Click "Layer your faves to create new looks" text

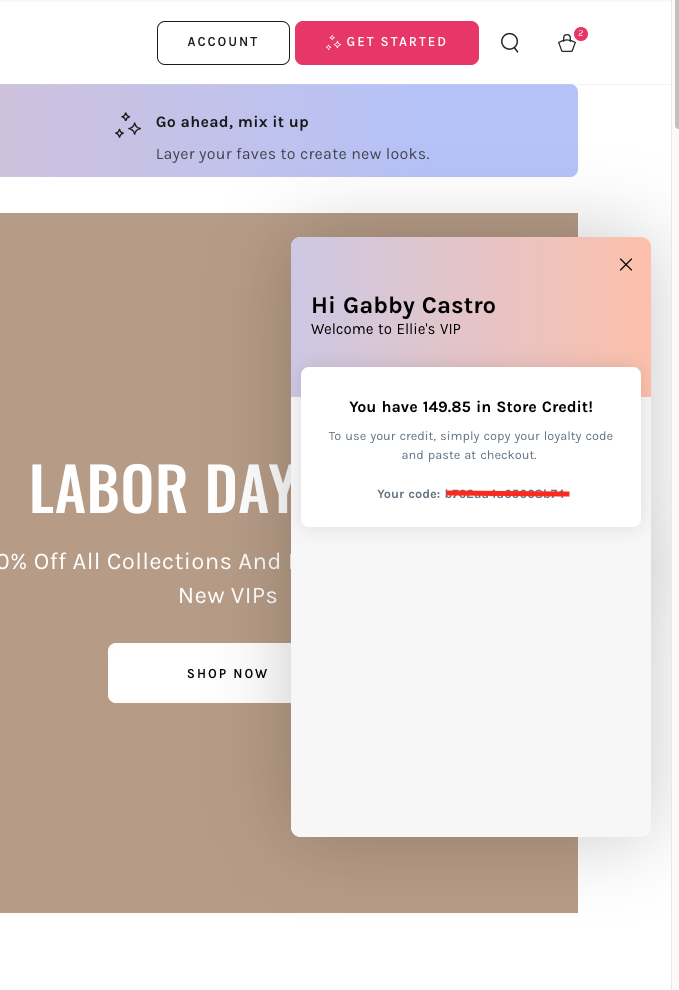[x=292, y=154]
